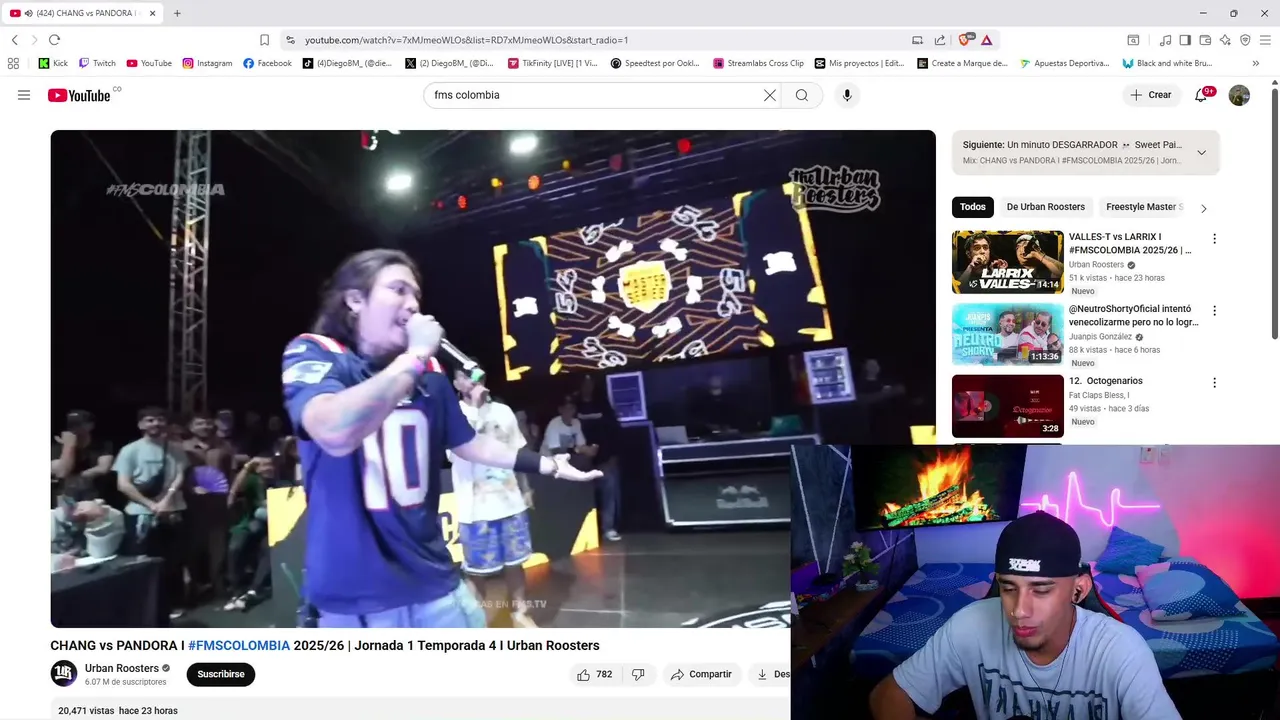Open the Mis proyectos bookmark
This screenshot has height=720, width=1280.
coord(859,63)
